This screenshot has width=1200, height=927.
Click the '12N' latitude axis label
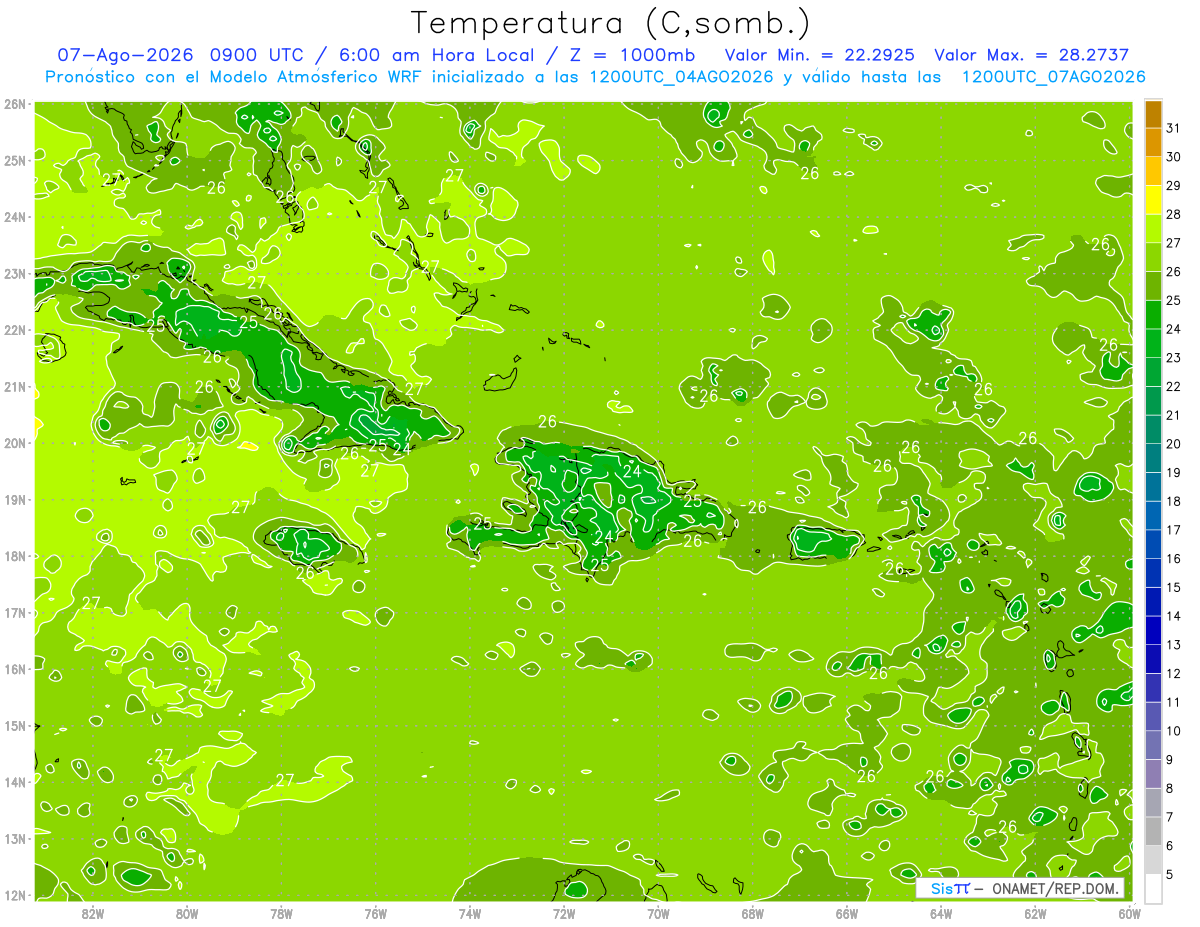click(x=16, y=895)
